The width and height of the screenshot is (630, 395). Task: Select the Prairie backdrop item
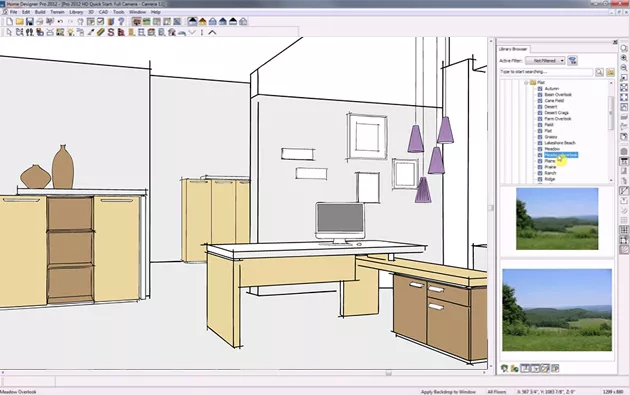(550, 167)
